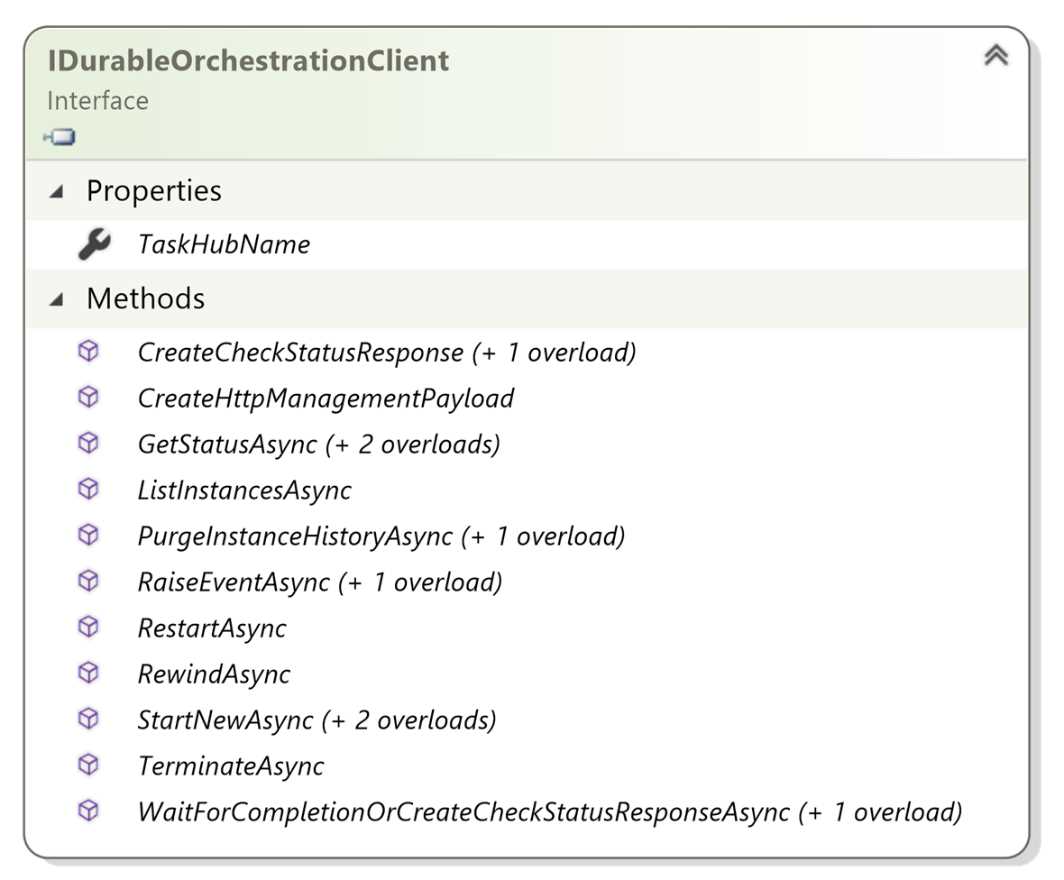Select the cube icon next to TerminateAsync
The image size is (1064, 880).
coord(91,765)
